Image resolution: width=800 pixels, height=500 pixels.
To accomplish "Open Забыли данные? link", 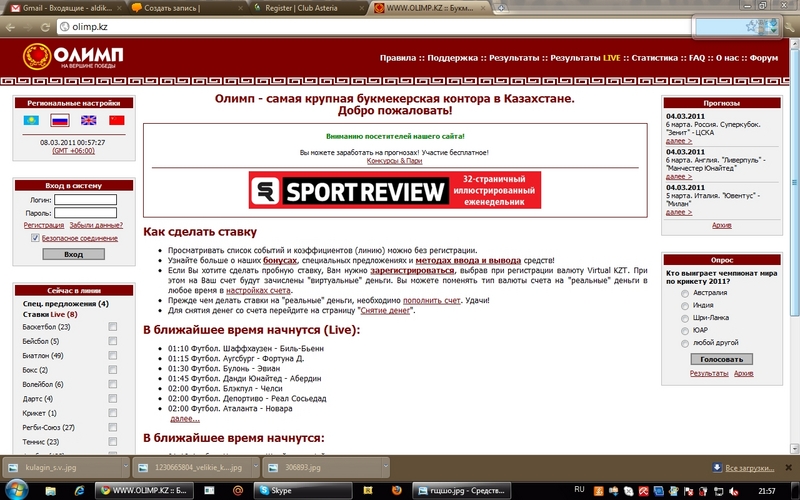I will coord(96,225).
